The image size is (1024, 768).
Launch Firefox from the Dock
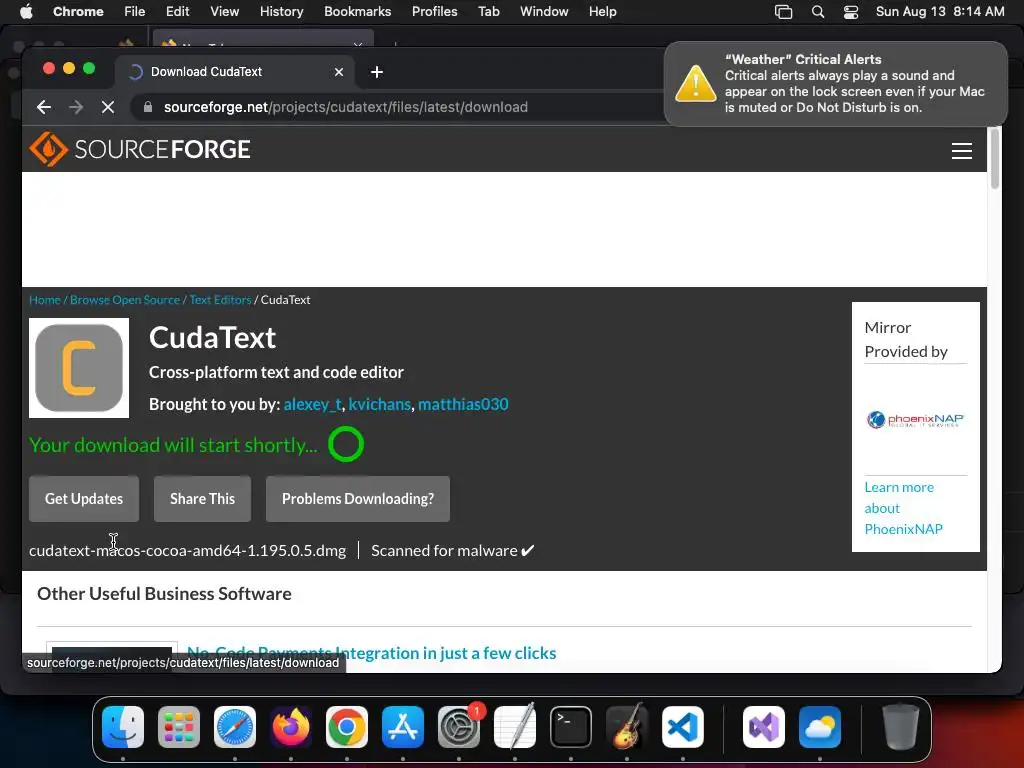[x=291, y=727]
